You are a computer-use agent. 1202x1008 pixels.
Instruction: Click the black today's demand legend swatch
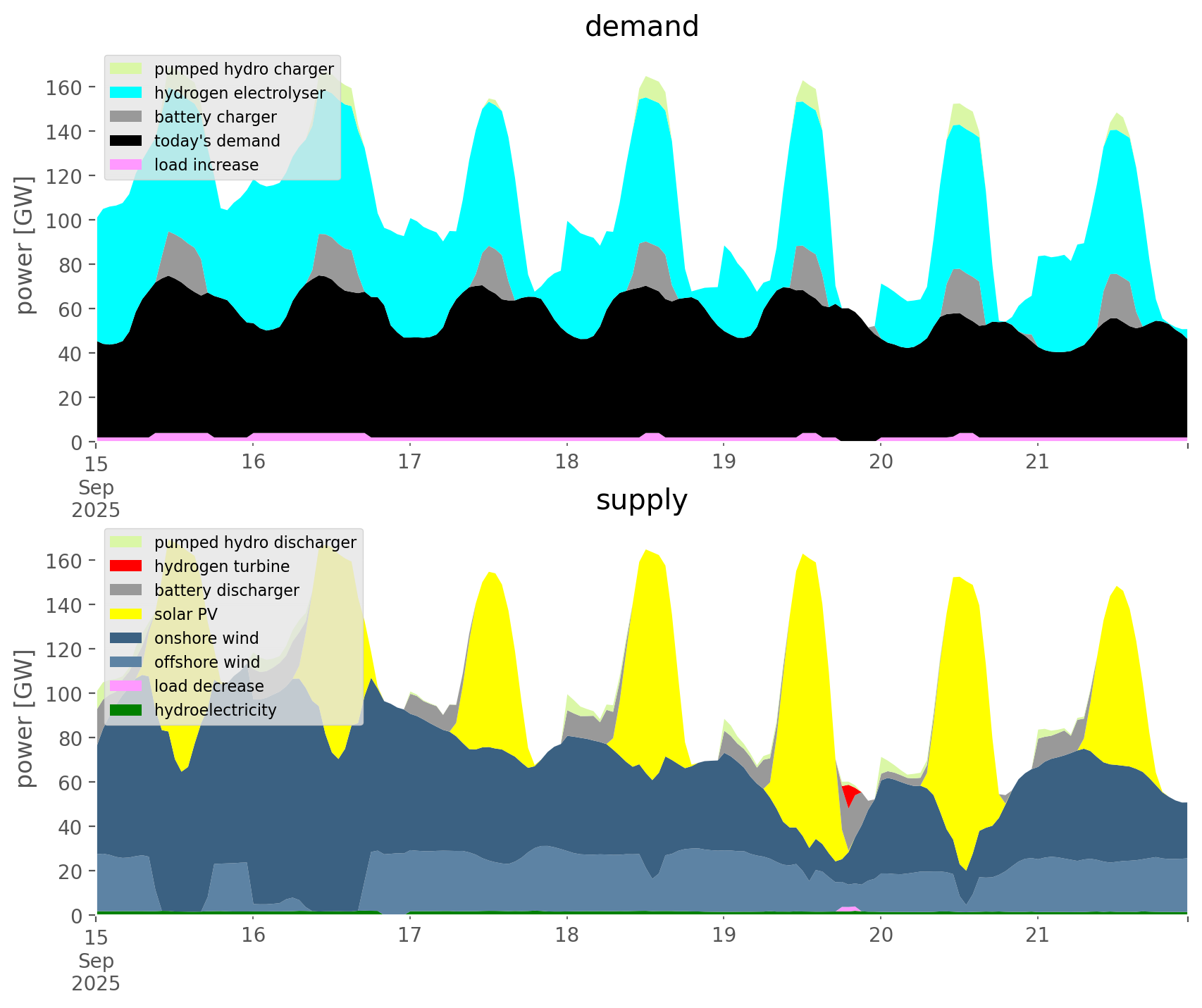[x=128, y=141]
